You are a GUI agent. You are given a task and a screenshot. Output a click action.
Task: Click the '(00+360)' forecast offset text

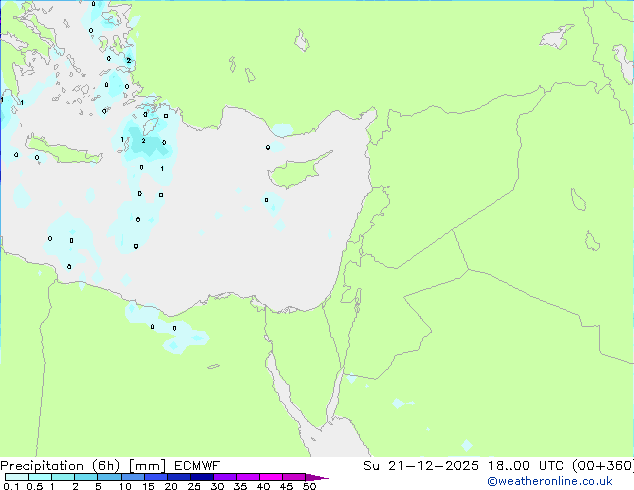602,466
